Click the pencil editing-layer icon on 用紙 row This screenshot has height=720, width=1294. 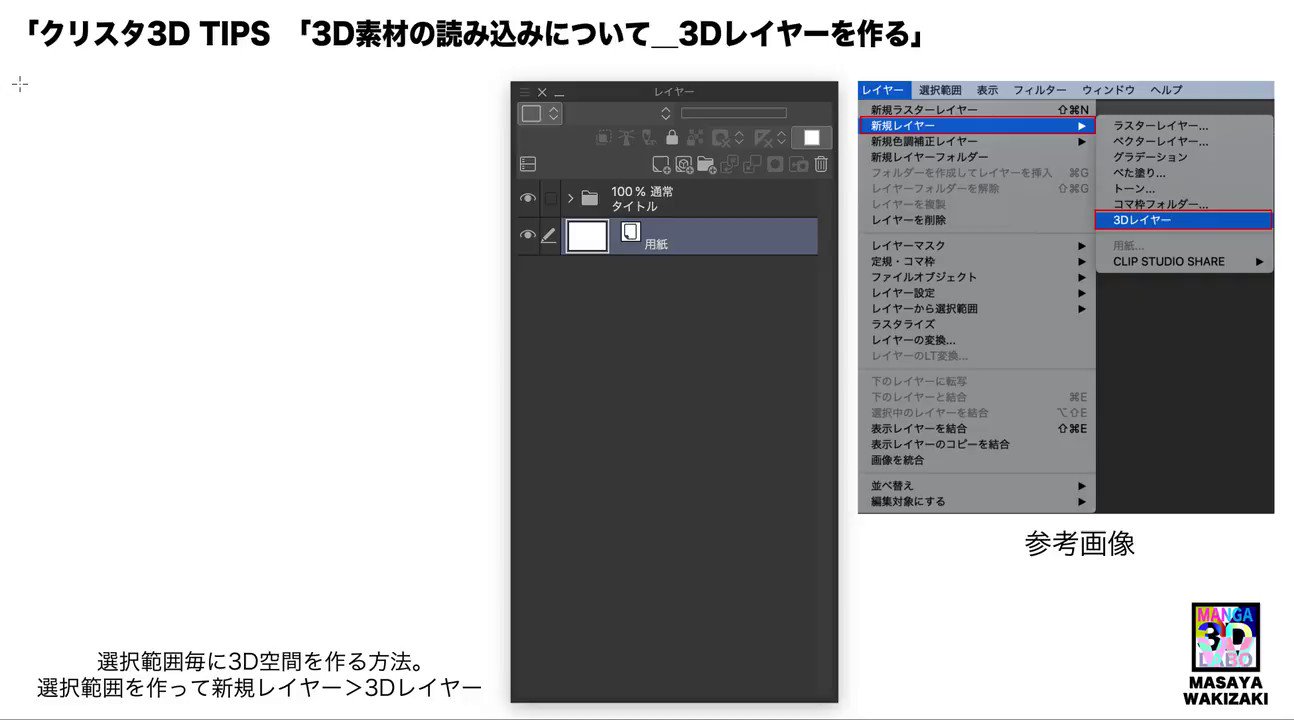[549, 236]
